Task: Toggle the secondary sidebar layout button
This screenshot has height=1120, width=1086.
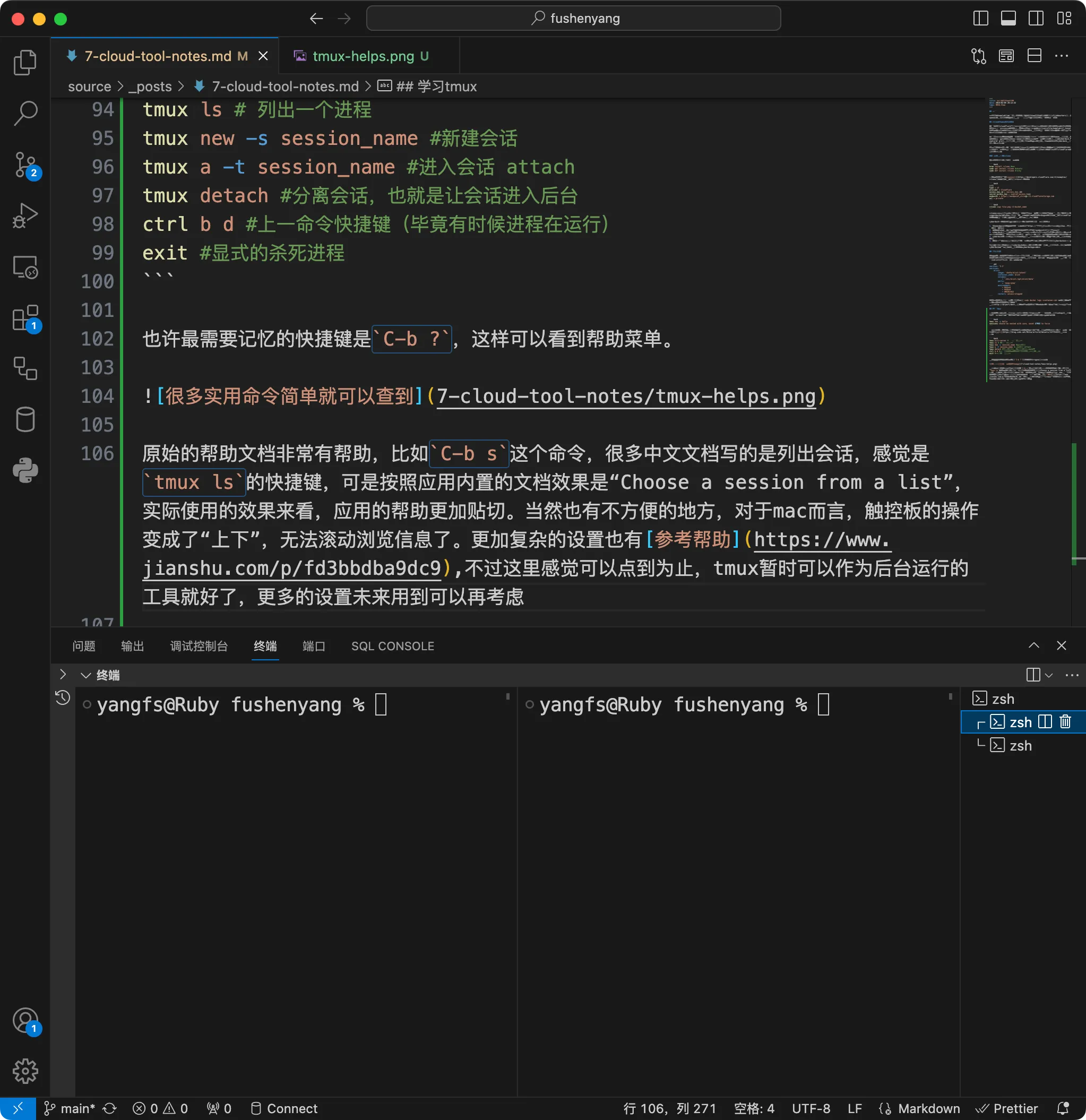Action: point(1036,18)
